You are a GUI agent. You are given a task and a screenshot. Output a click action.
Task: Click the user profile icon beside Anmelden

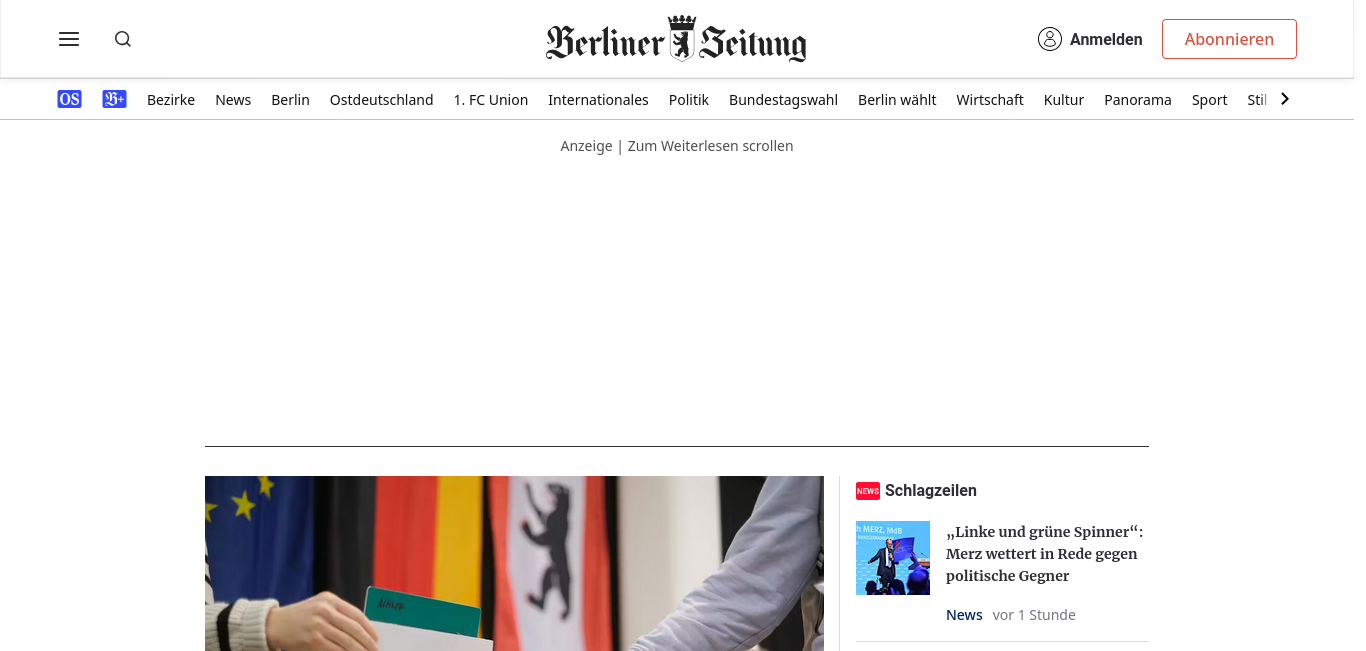1049,39
